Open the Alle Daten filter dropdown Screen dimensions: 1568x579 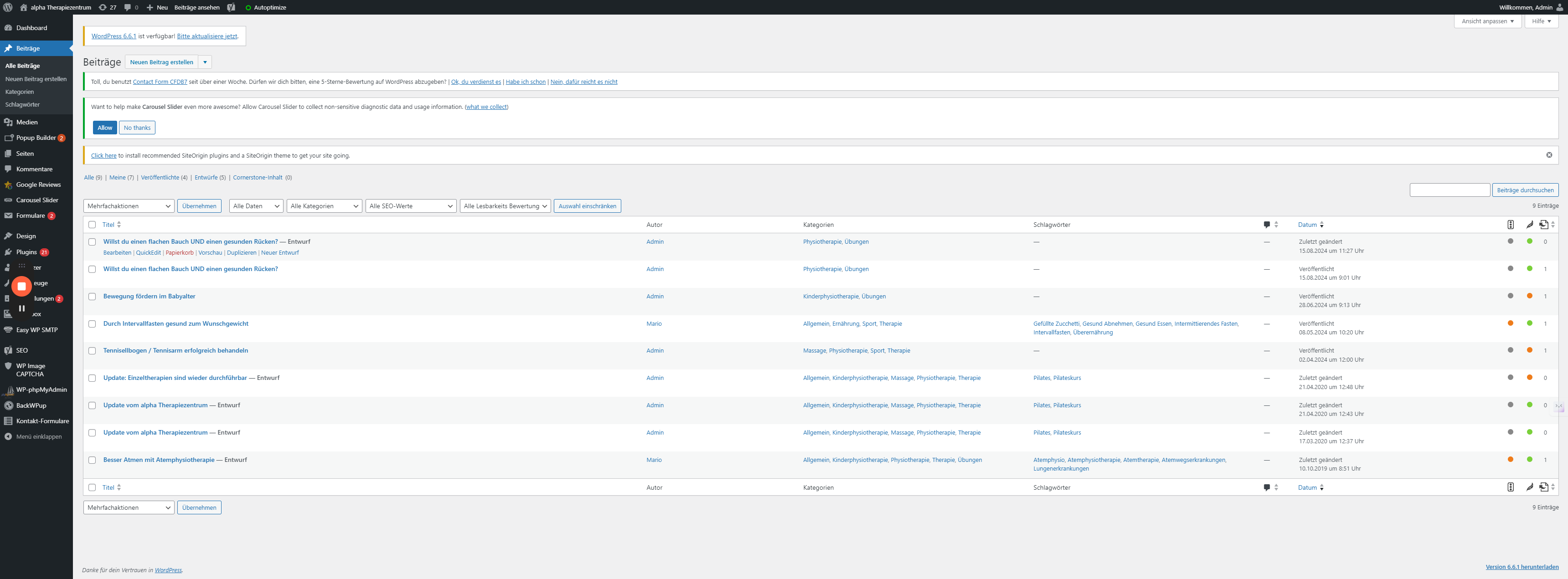pos(256,206)
